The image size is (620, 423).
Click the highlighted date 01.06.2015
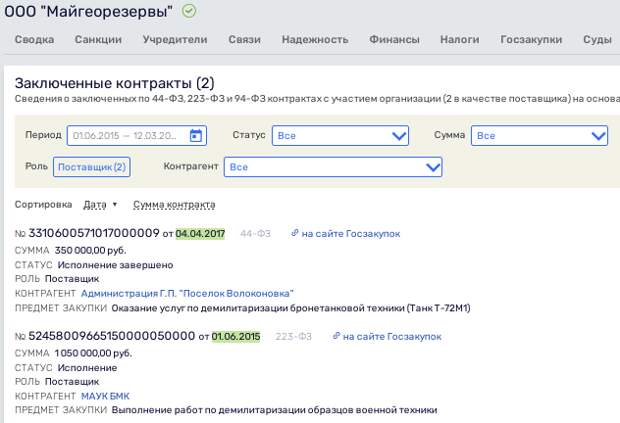tap(236, 336)
